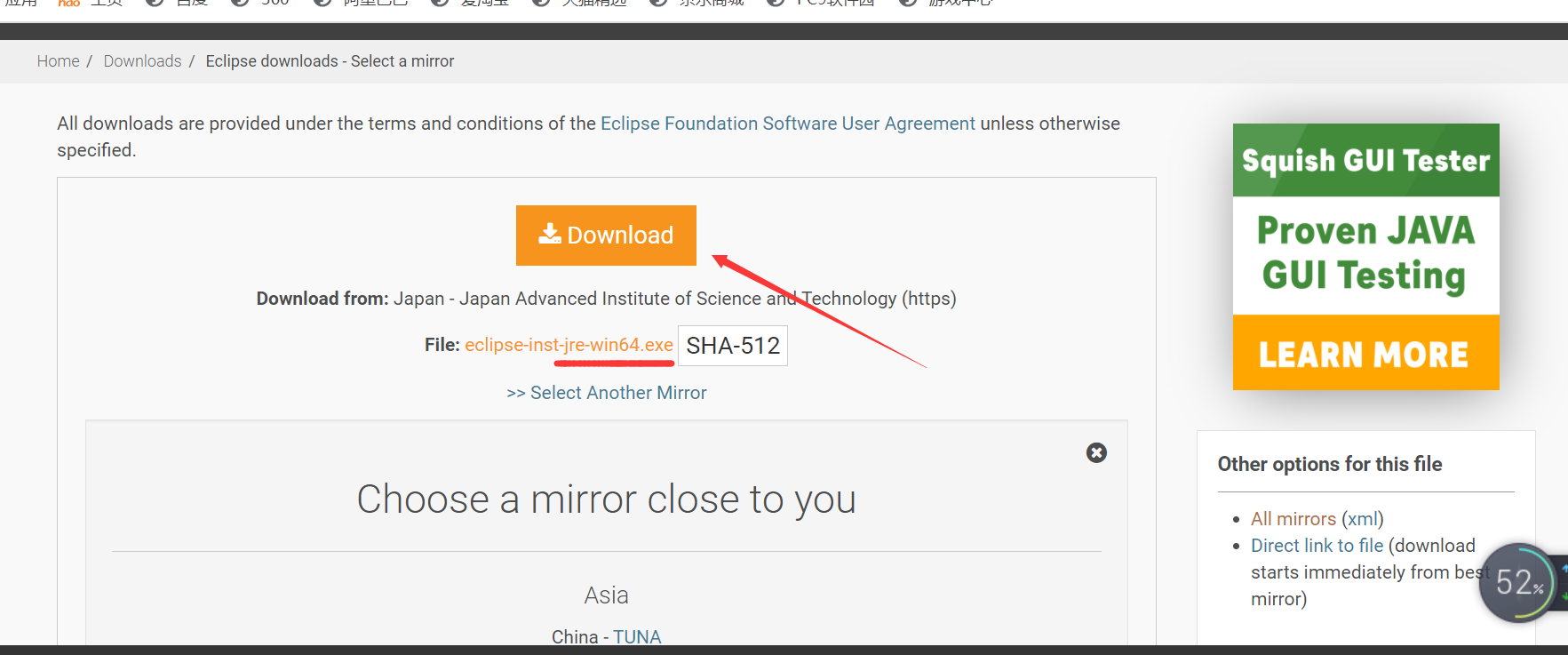The height and width of the screenshot is (655, 1568).
Task: Open the Home breadcrumb link
Action: [59, 61]
